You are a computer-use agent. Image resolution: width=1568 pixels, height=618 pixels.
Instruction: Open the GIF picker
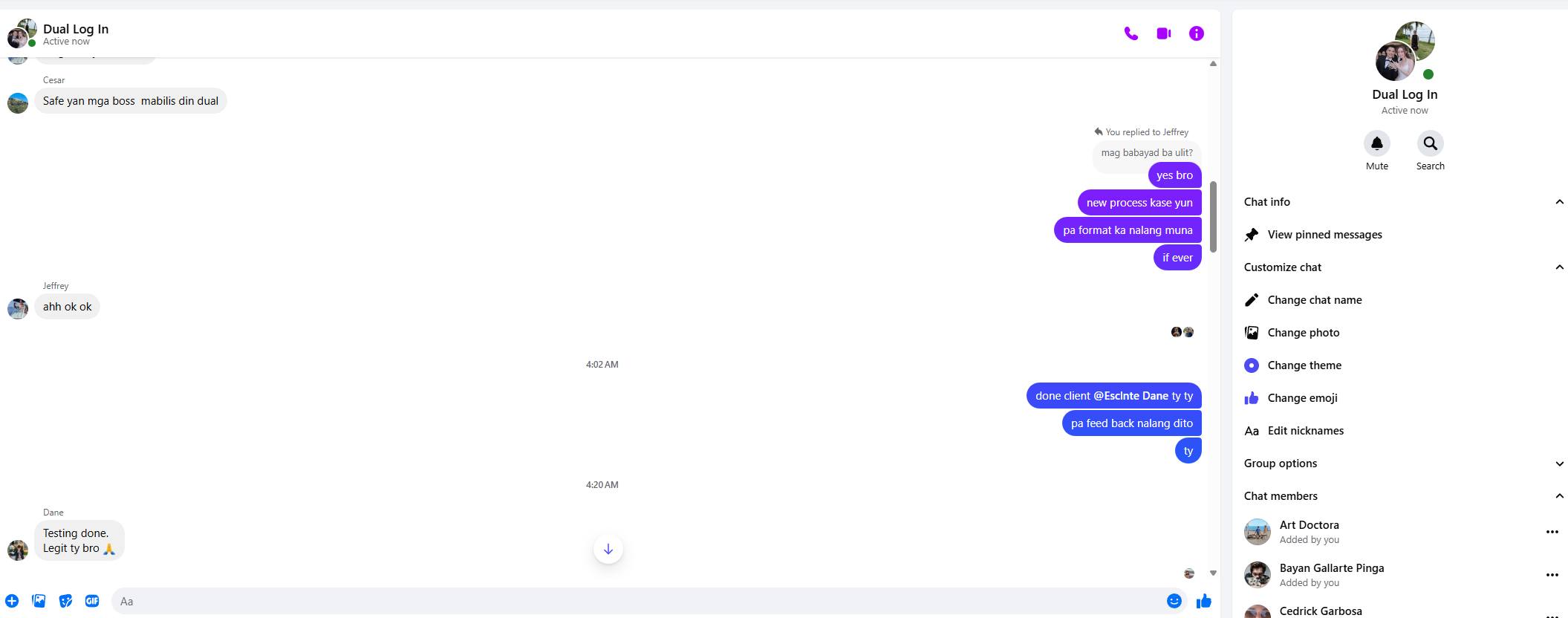click(92, 601)
